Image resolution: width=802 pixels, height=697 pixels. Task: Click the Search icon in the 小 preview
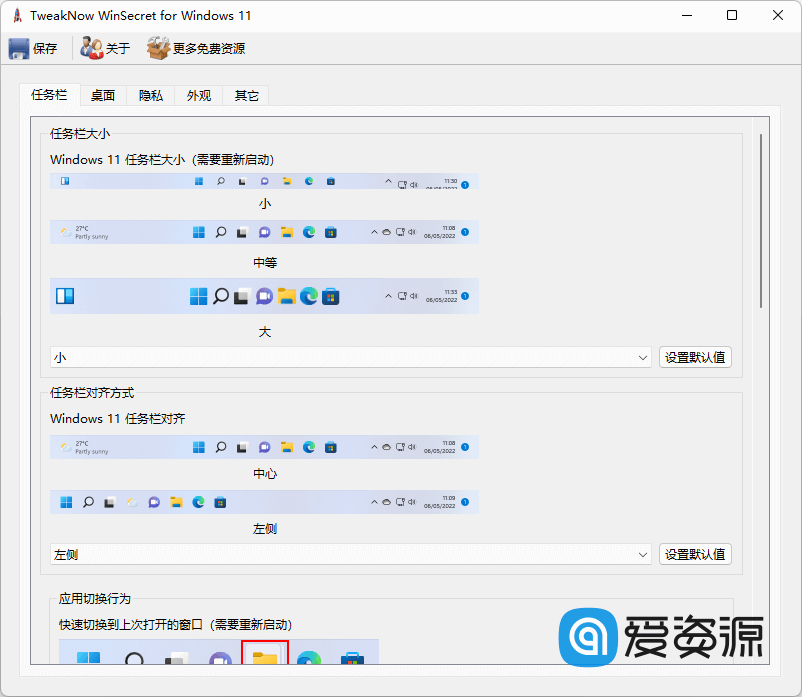click(220, 180)
